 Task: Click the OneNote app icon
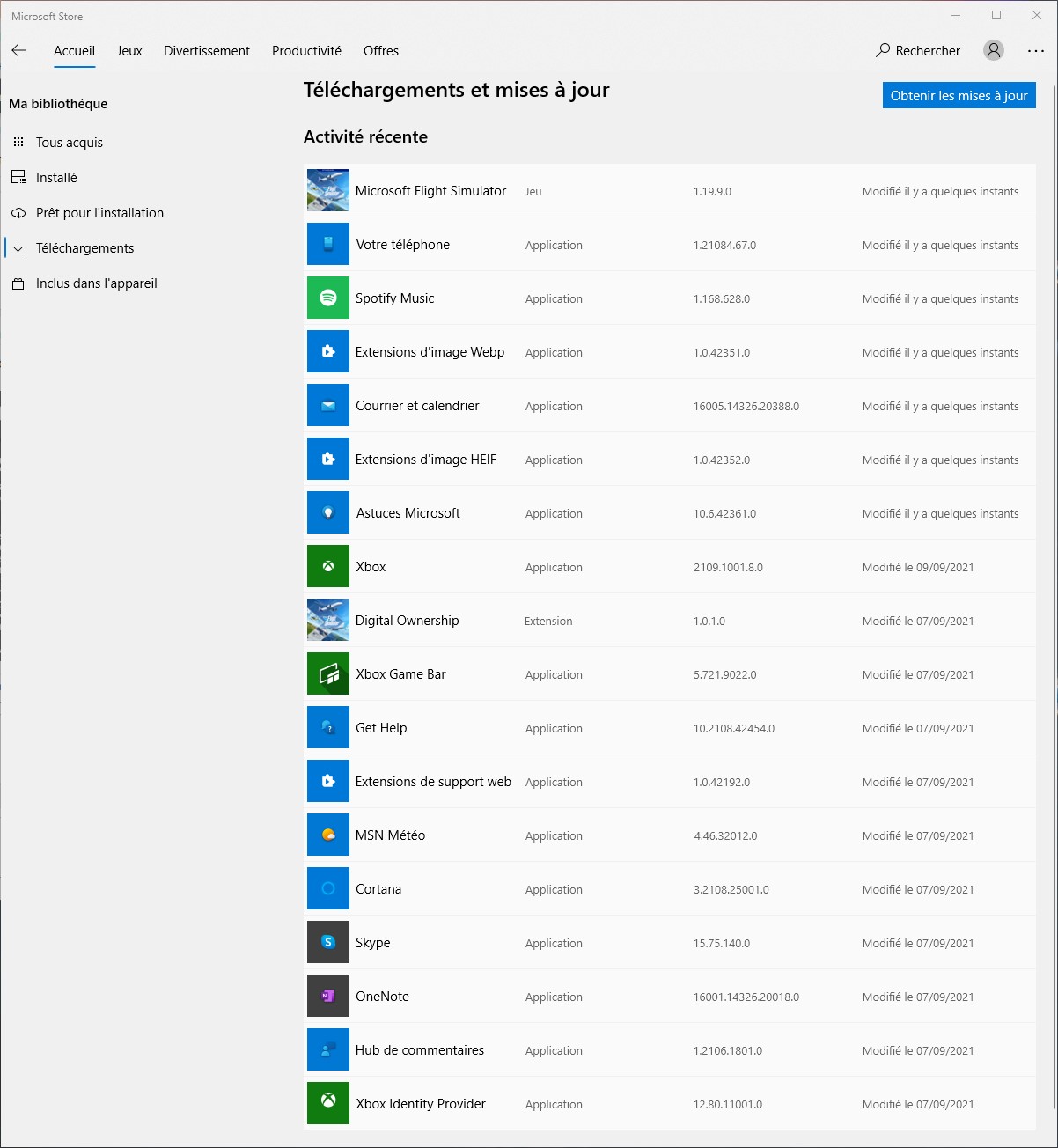[328, 996]
